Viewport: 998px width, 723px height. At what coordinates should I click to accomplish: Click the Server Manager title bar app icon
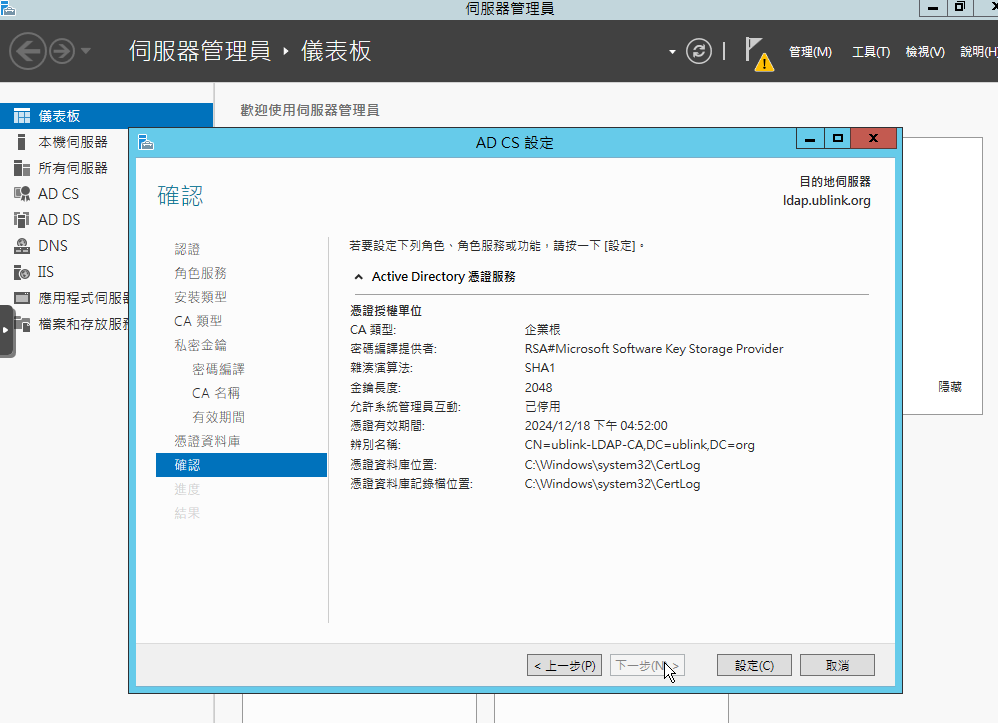8,8
